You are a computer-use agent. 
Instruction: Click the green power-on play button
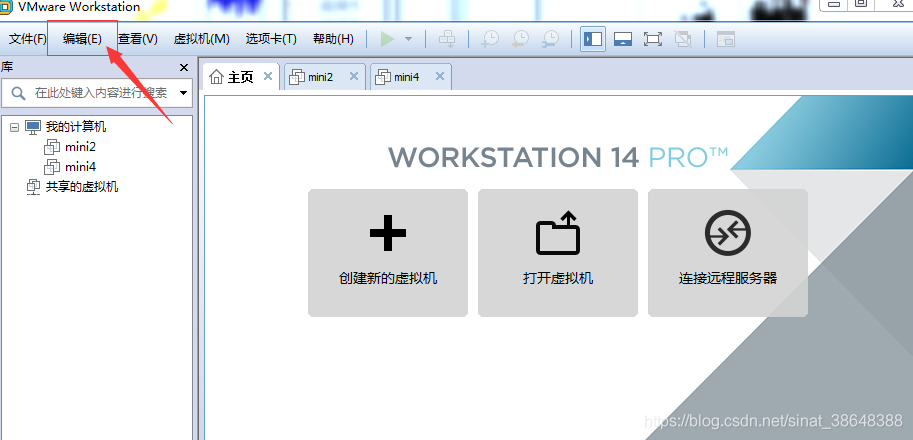(x=387, y=39)
